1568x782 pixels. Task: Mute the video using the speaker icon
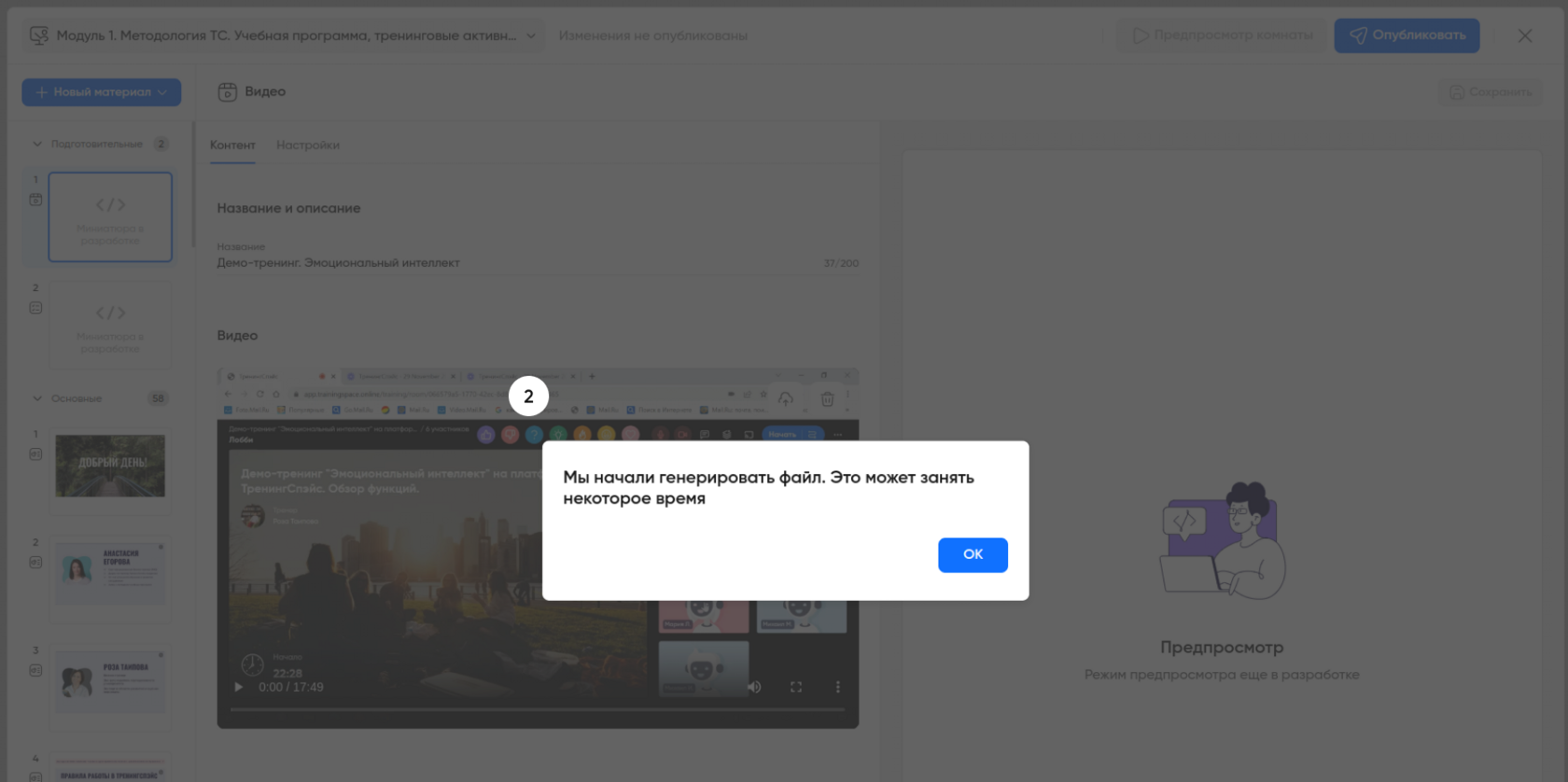click(754, 687)
